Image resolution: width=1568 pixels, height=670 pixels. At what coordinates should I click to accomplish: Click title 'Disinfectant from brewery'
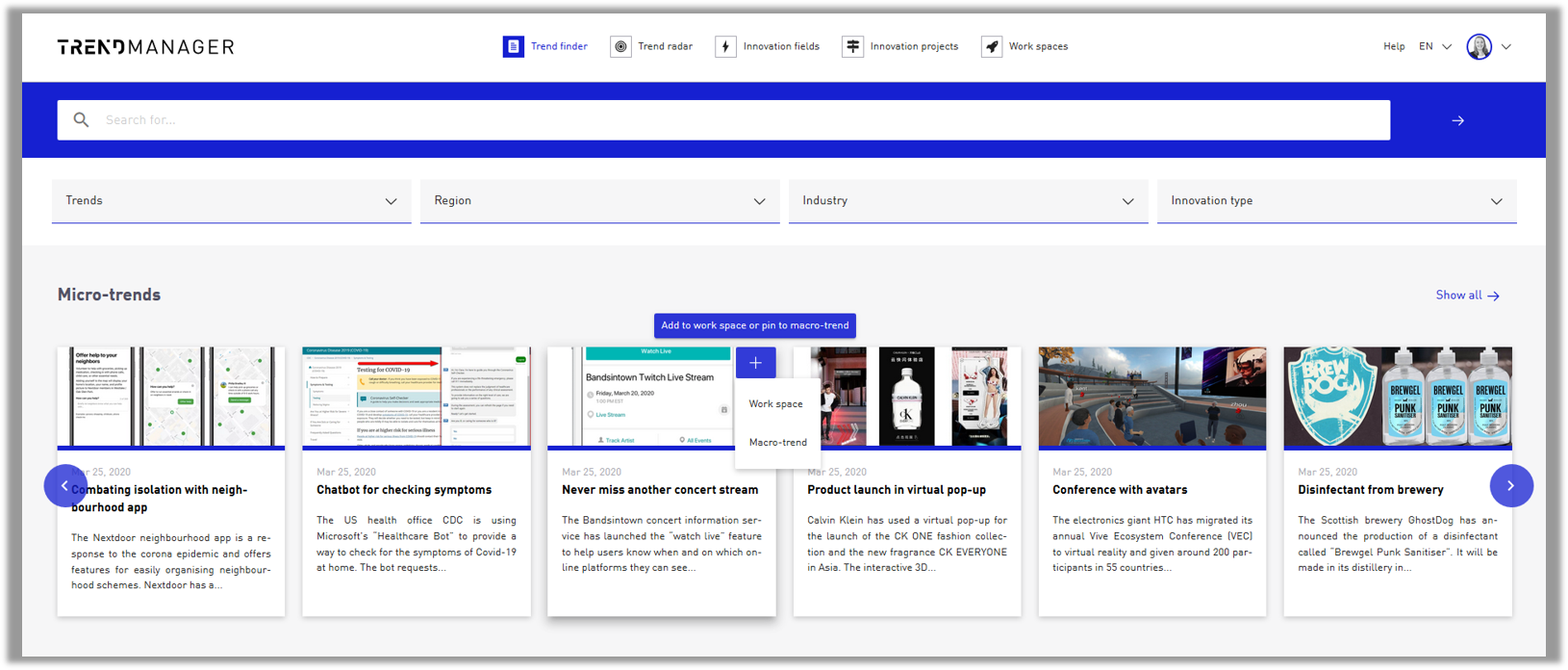(x=1371, y=490)
